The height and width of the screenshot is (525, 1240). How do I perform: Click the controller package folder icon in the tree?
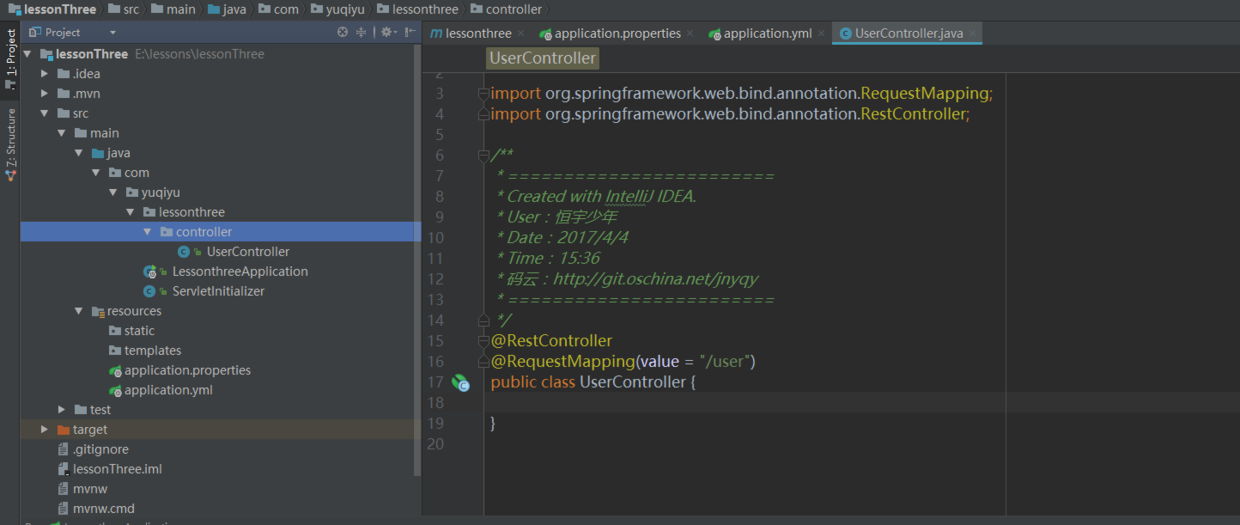(166, 232)
